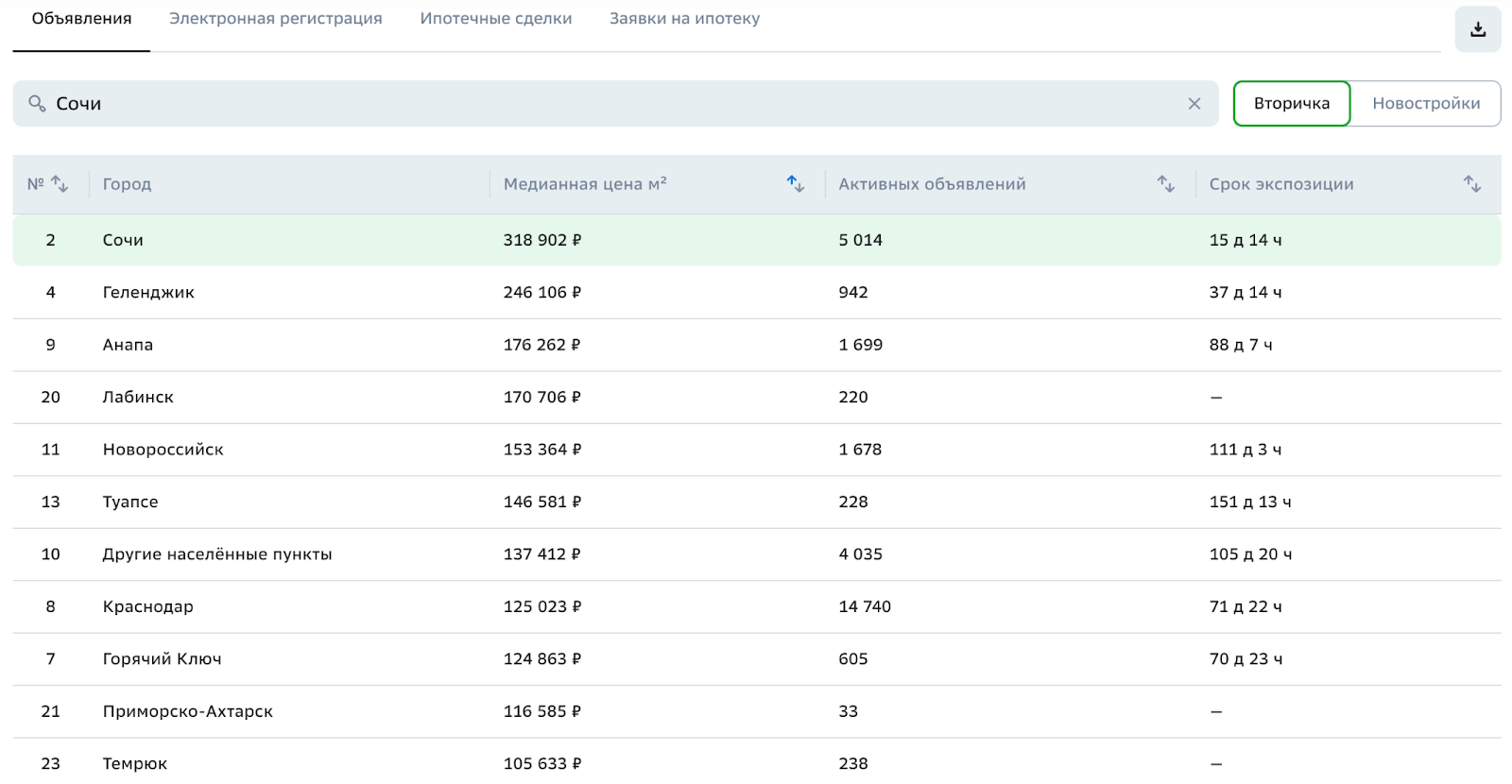Click the price 176 262 ₽

542,345
